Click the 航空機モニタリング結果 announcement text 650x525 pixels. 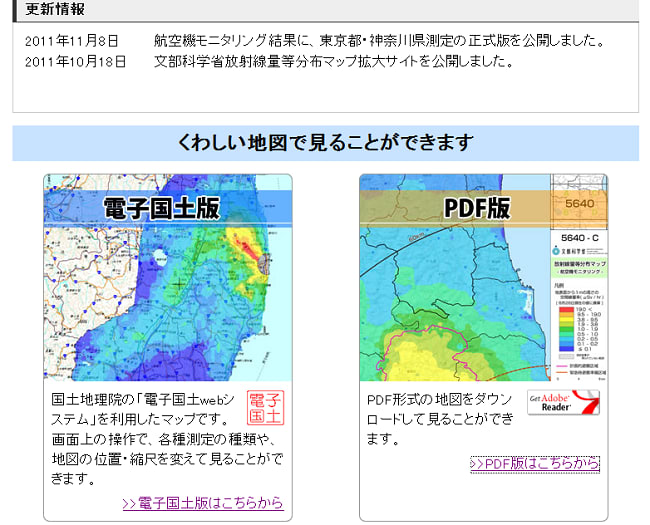tap(380, 41)
